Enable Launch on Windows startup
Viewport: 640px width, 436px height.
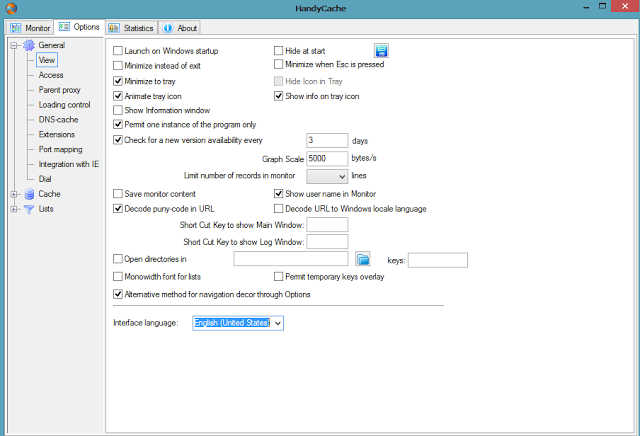118,51
